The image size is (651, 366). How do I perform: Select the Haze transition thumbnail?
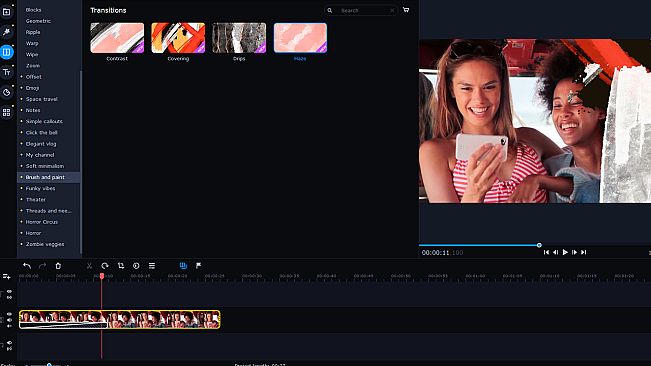[x=300, y=38]
